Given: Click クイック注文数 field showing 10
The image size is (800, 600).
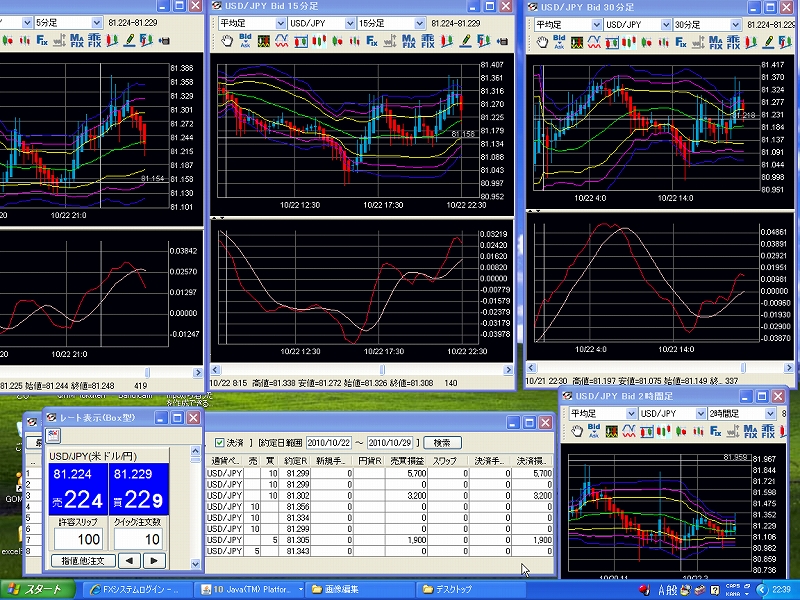Looking at the screenshot, I should (x=138, y=539).
